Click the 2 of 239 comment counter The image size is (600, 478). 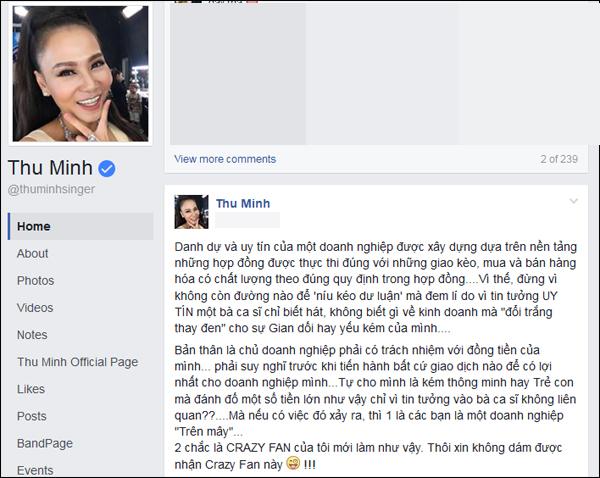(x=559, y=159)
